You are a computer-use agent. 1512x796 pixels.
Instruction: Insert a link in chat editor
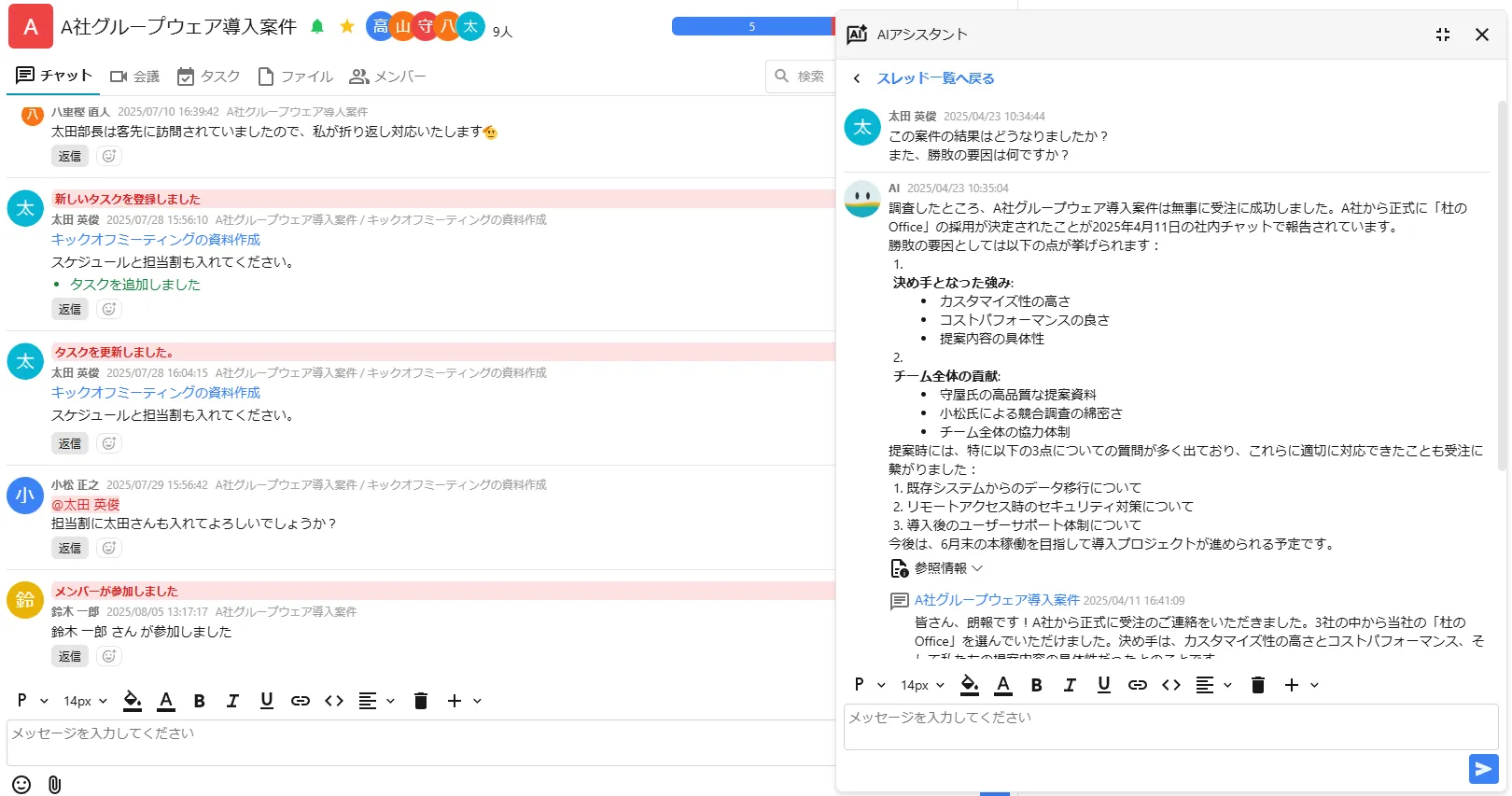[x=300, y=701]
